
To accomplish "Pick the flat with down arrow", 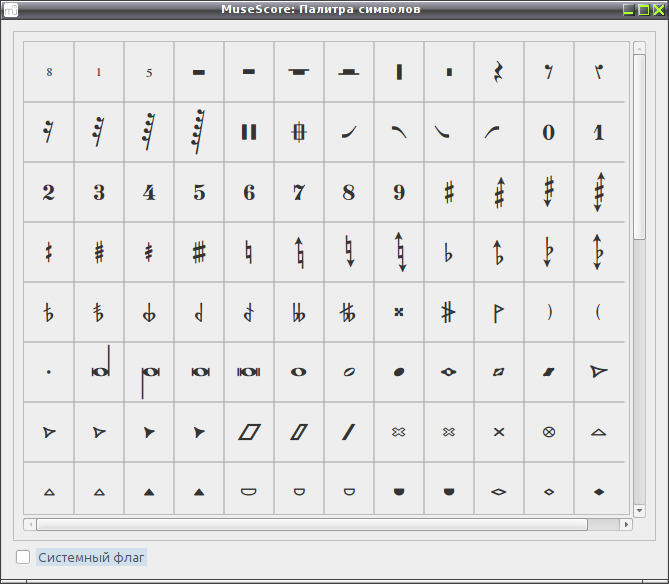I will coord(549,252).
